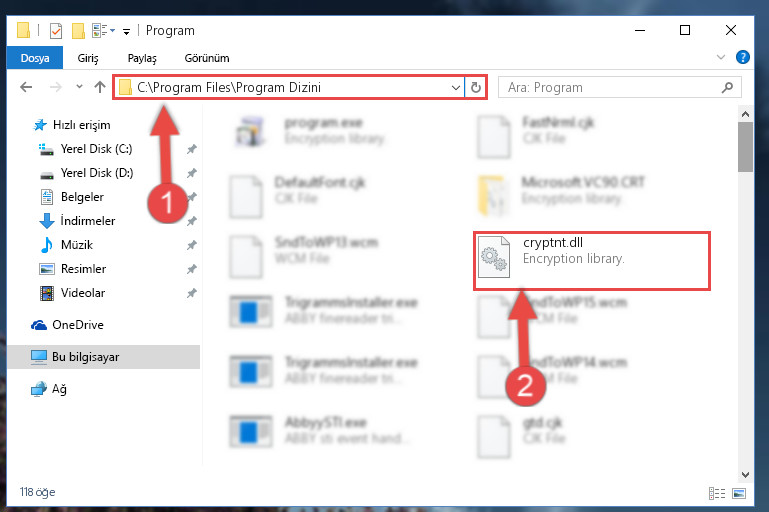Expand the address bar history dropdown
This screenshot has height=512, width=769.
[456, 87]
